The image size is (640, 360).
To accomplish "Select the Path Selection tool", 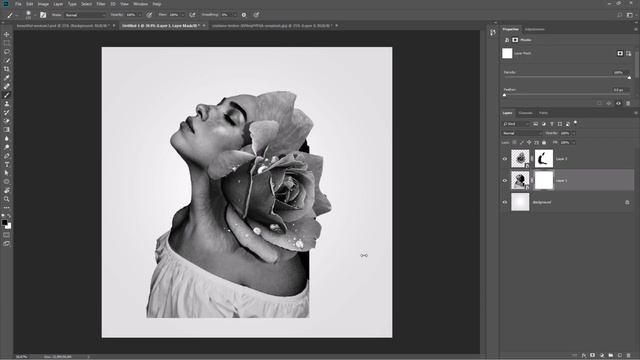I will tap(7, 173).
